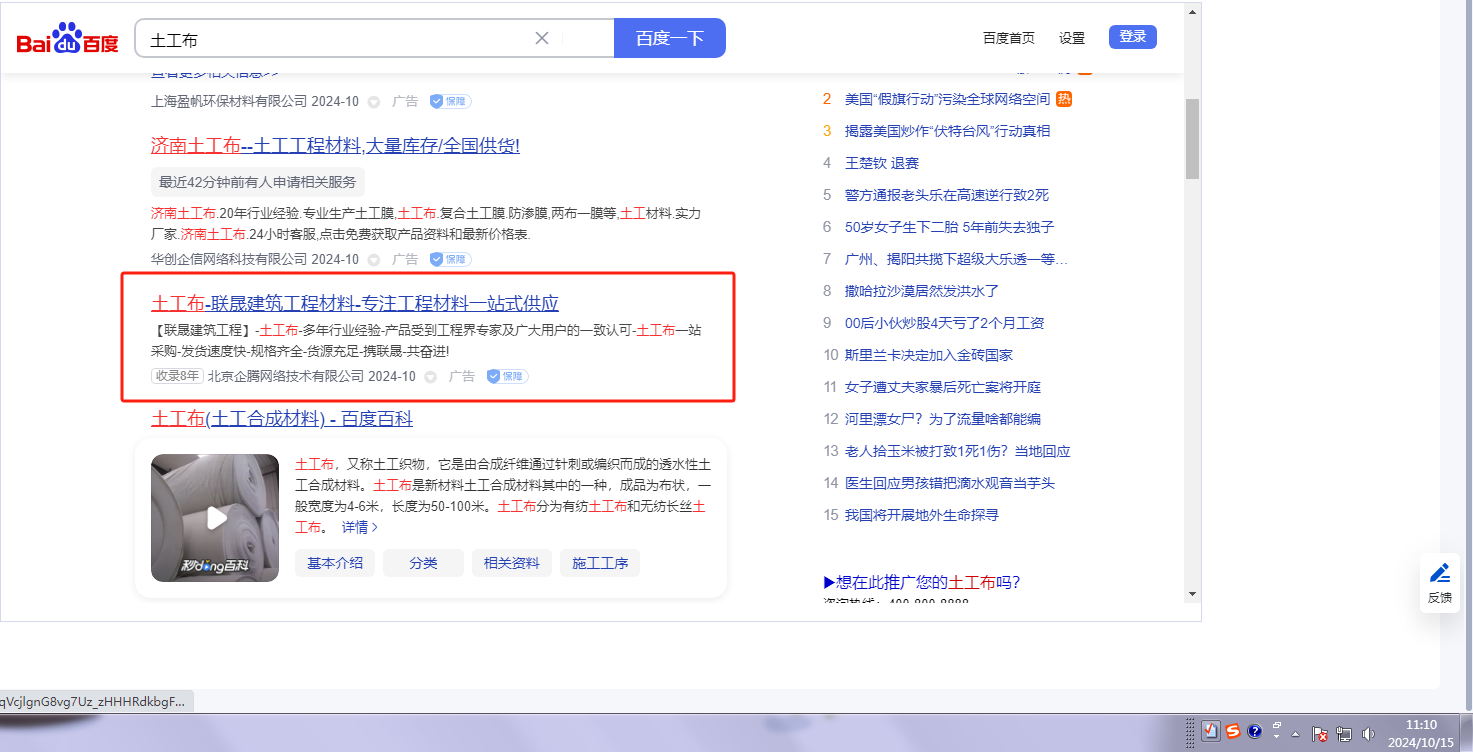
Task: Open the 济南土工布 ad result link
Action: 335,146
